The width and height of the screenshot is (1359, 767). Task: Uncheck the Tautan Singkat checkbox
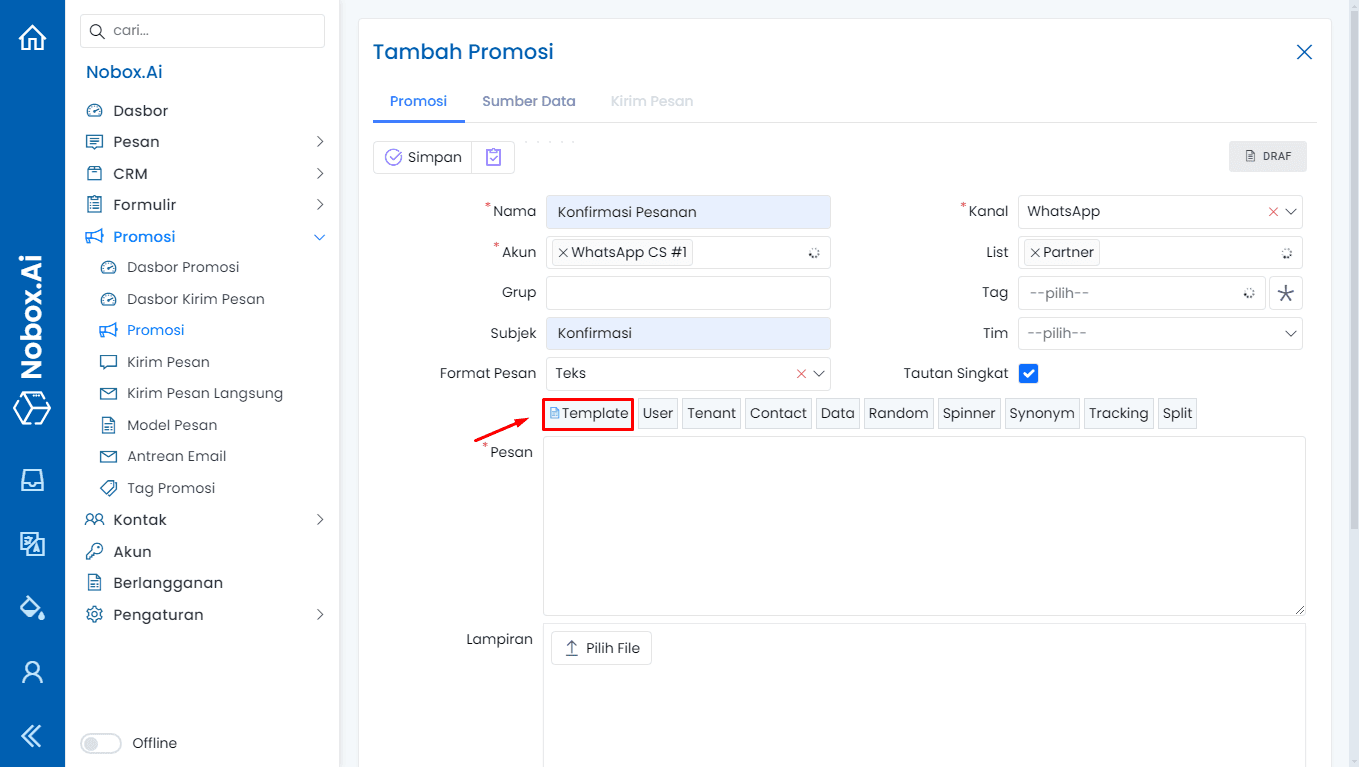click(x=1028, y=373)
